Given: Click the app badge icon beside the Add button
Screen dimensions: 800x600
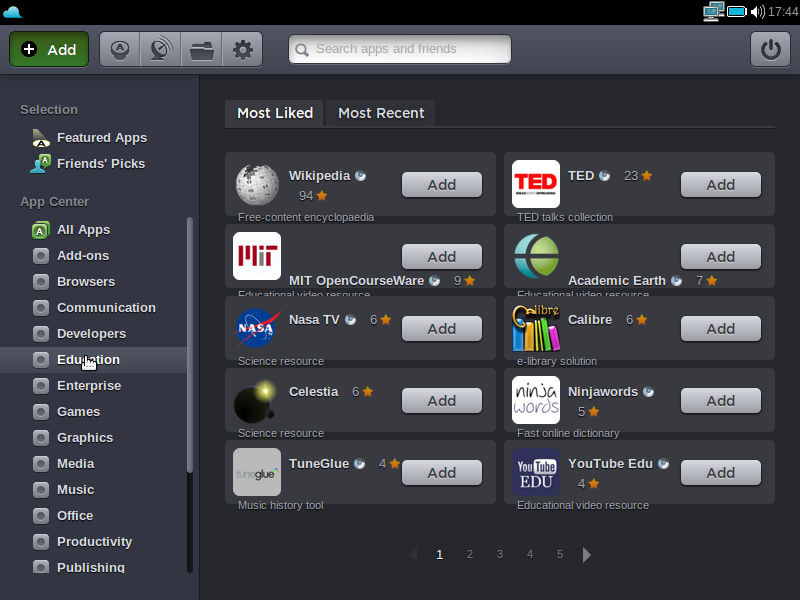Looking at the screenshot, I should 120,49.
